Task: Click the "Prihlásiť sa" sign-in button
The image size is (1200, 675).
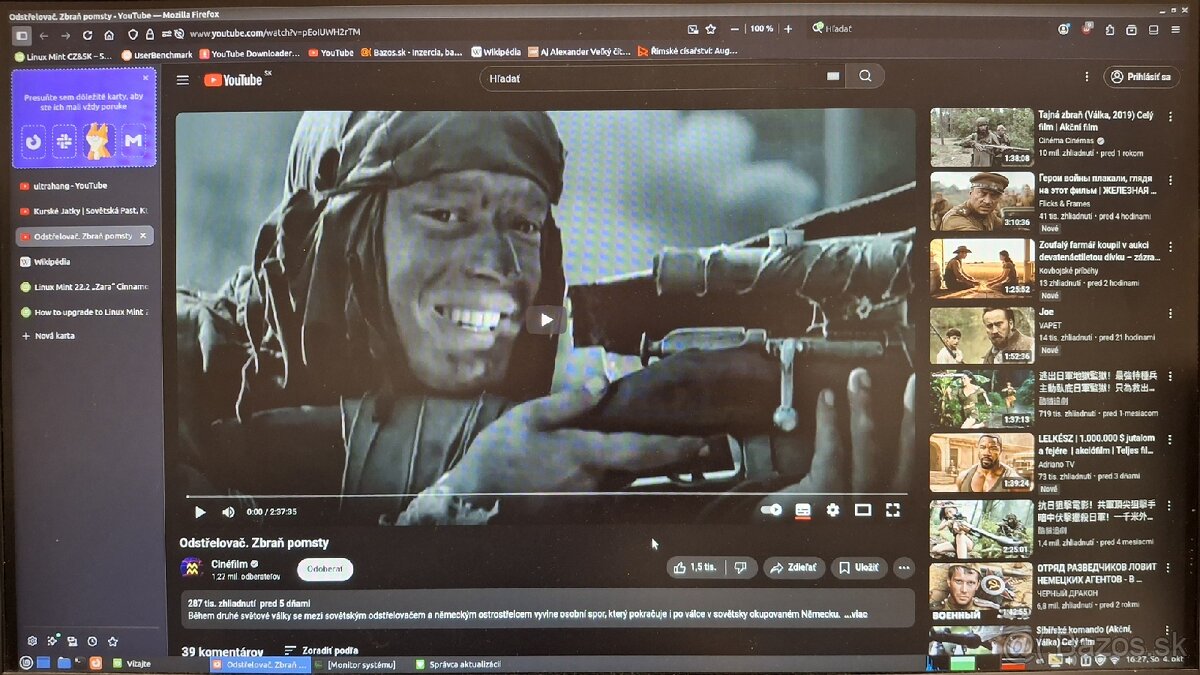Action: [x=1141, y=77]
